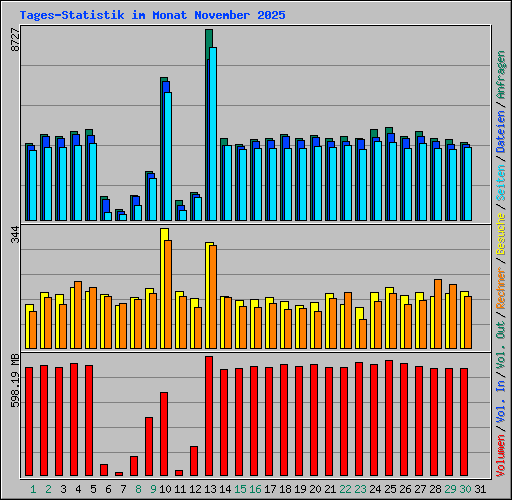The height and width of the screenshot is (500, 512).
Task: Select the yellow Besuche bar for day 23
Action: (x=359, y=328)
